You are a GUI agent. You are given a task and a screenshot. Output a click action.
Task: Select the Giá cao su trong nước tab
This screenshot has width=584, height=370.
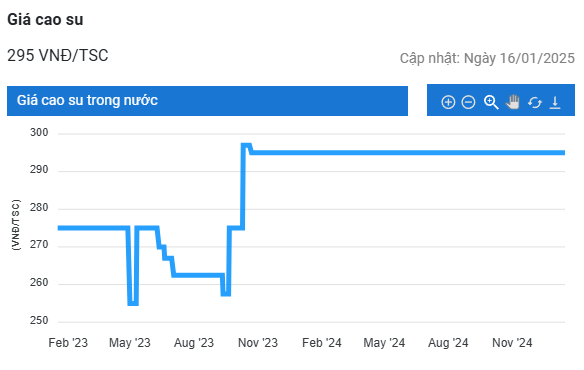pyautogui.click(x=207, y=101)
